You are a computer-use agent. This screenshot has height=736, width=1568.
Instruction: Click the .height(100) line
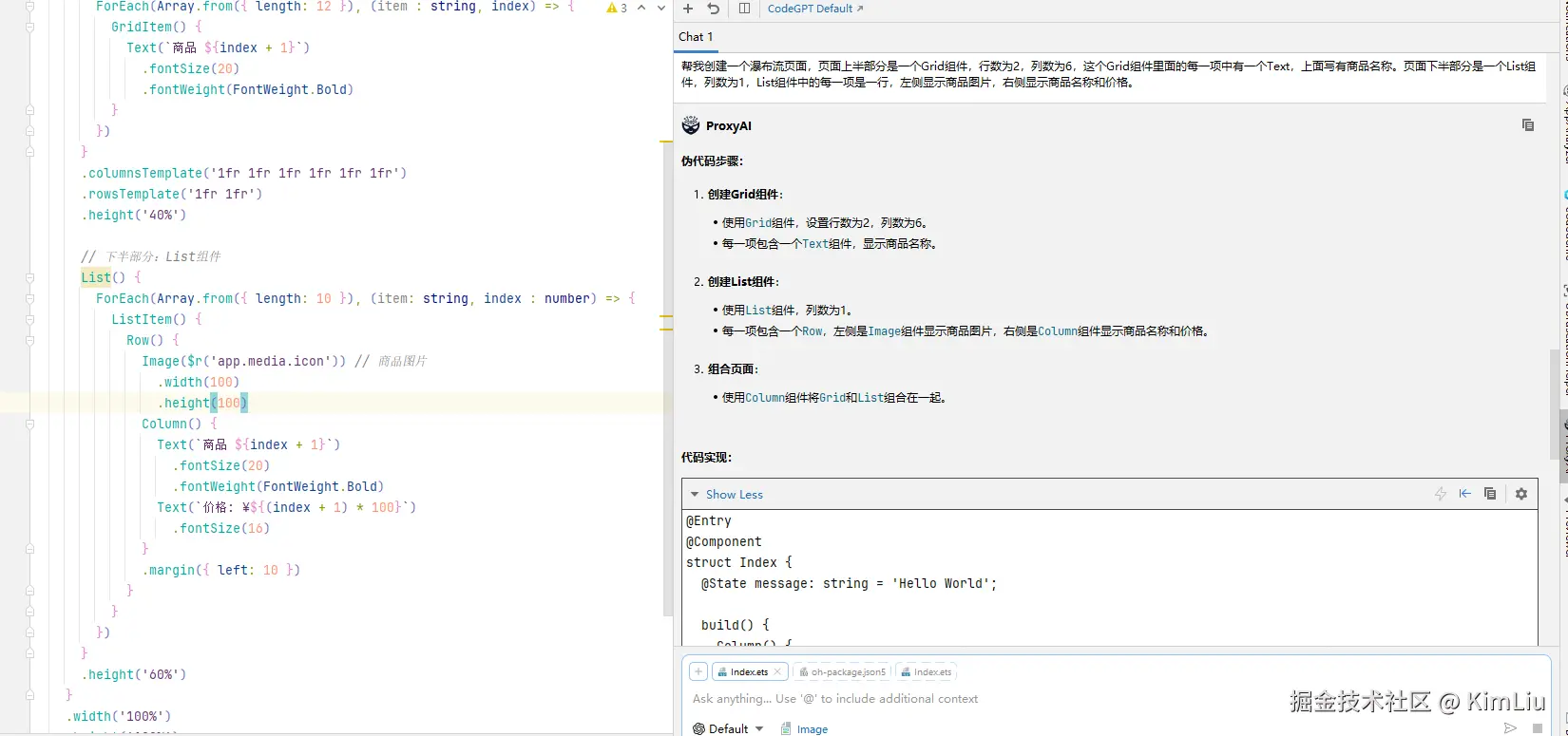click(202, 403)
